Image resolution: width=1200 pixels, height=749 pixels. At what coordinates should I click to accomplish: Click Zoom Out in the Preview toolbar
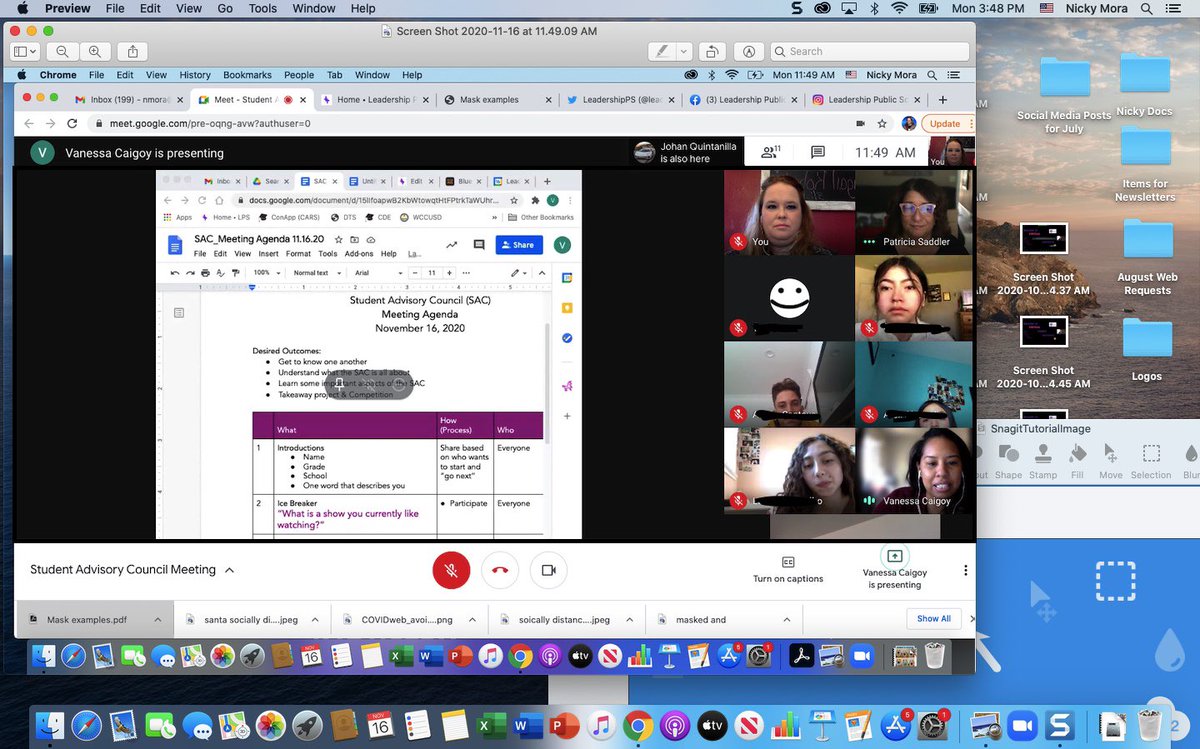[62, 51]
